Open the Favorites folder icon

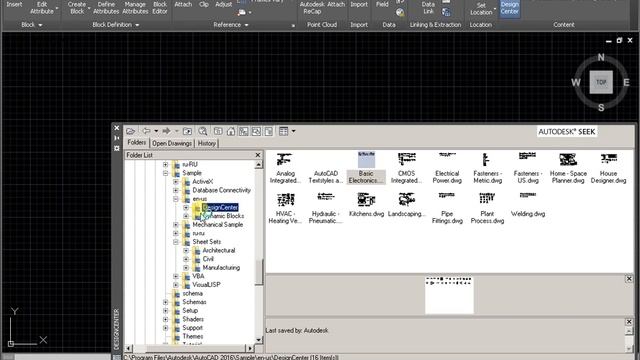coord(218,131)
